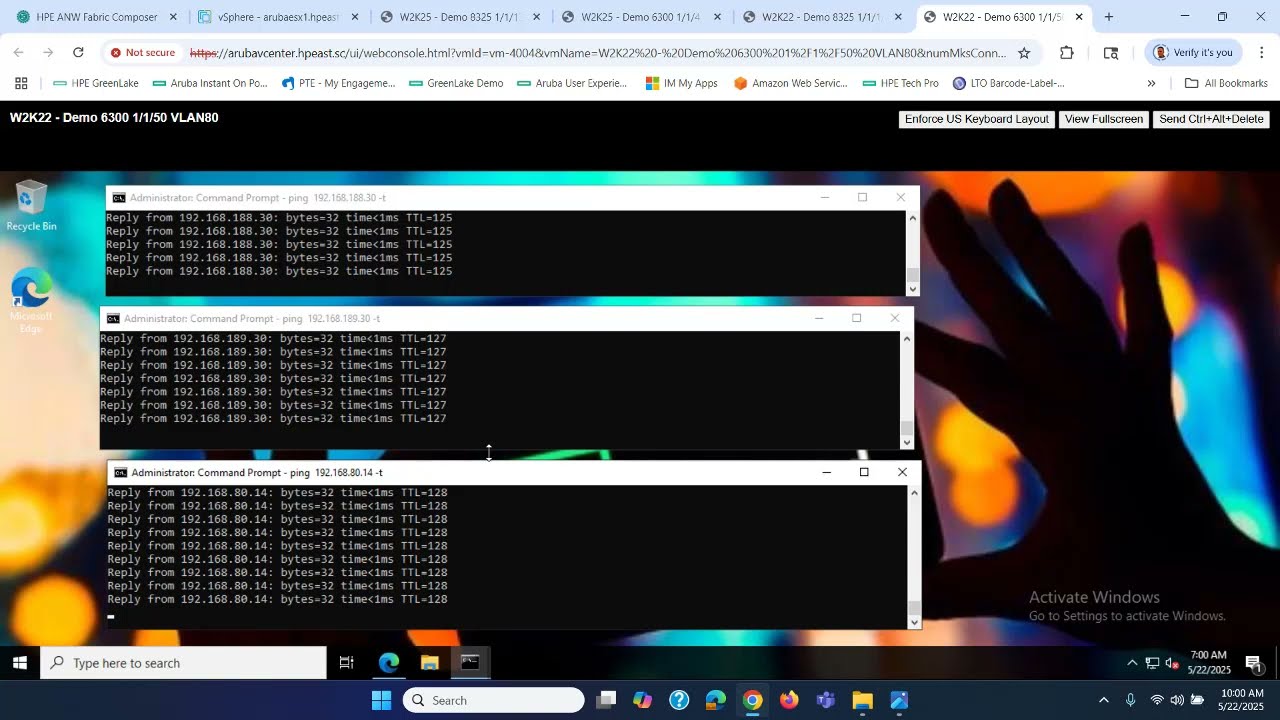The image size is (1280, 720).
Task: Reload the current page
Action: (78, 53)
